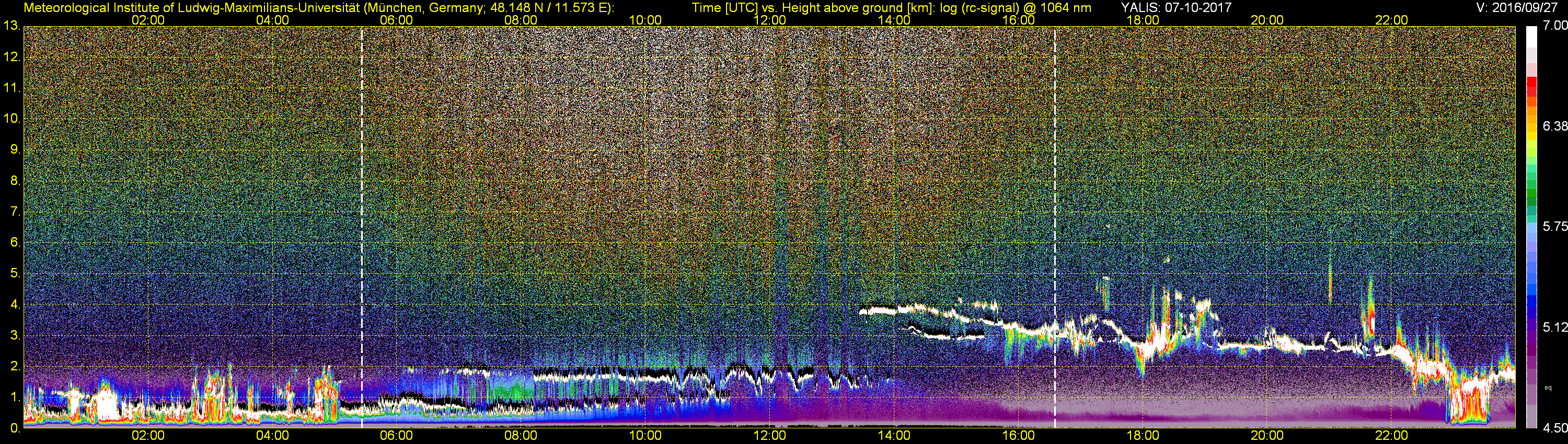Image resolution: width=1568 pixels, height=444 pixels.
Task: Select the 6.38 value on the color scale
Action: tap(1555, 126)
